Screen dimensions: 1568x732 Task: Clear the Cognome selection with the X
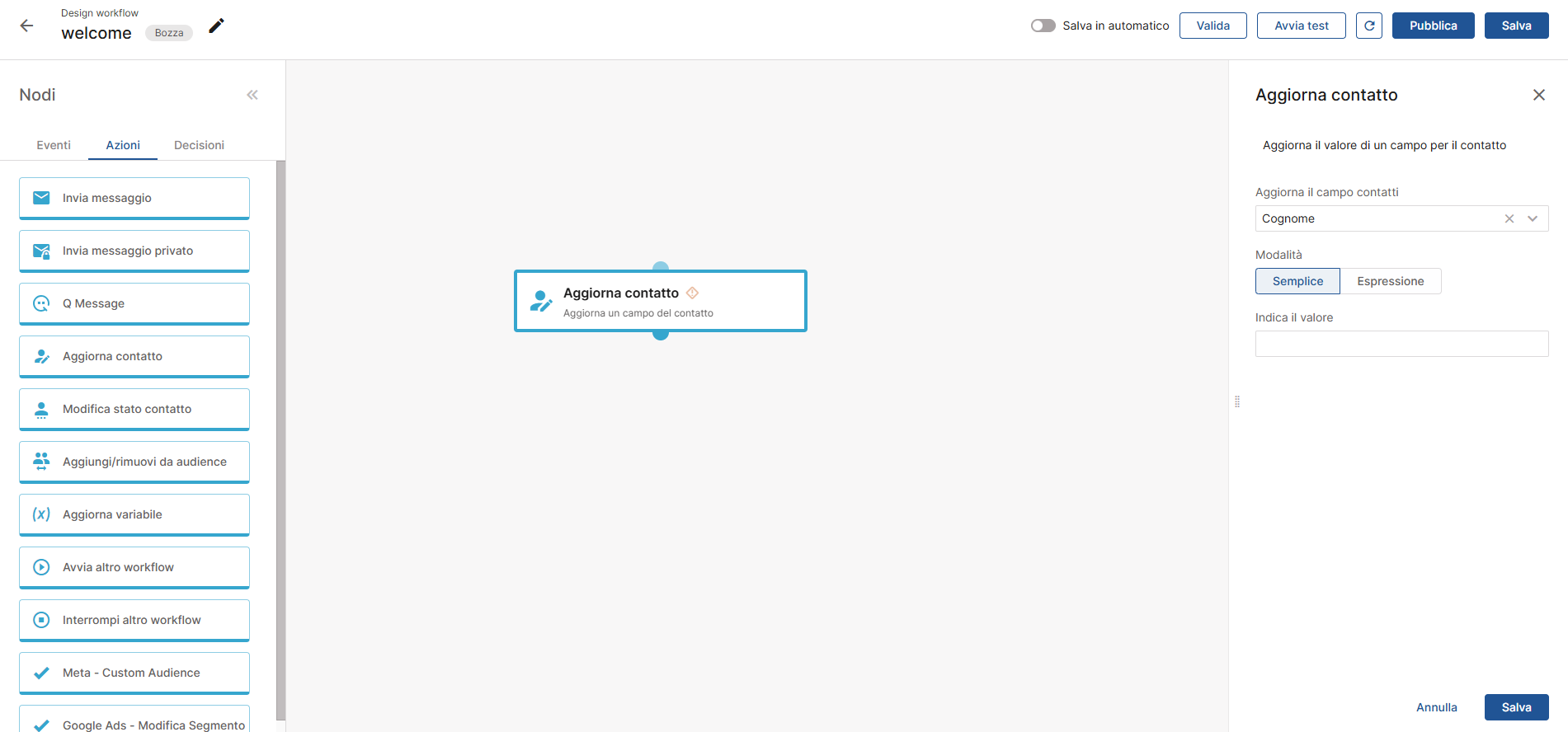coord(1509,218)
